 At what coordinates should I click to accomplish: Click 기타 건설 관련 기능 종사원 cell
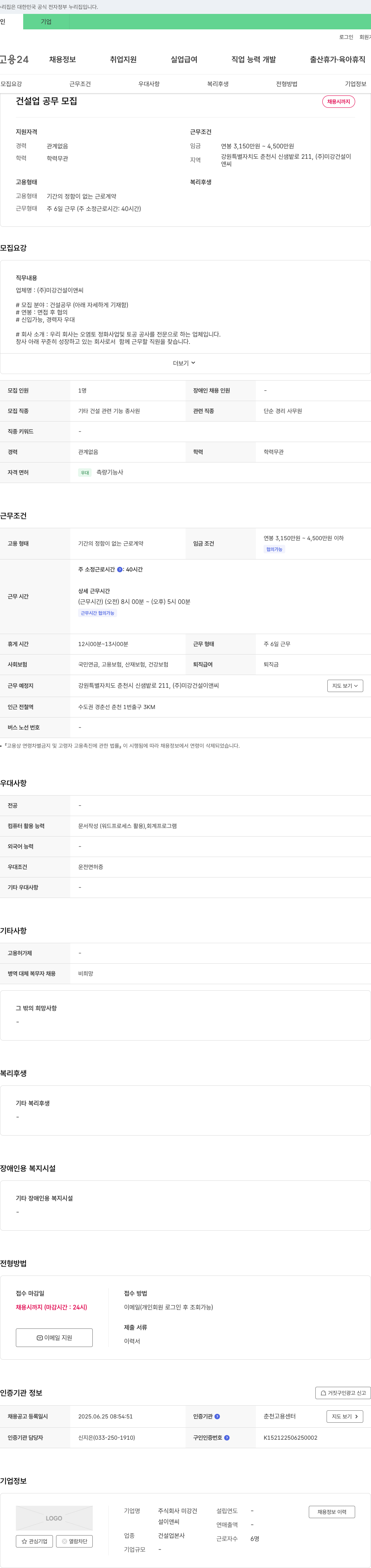coord(109,411)
